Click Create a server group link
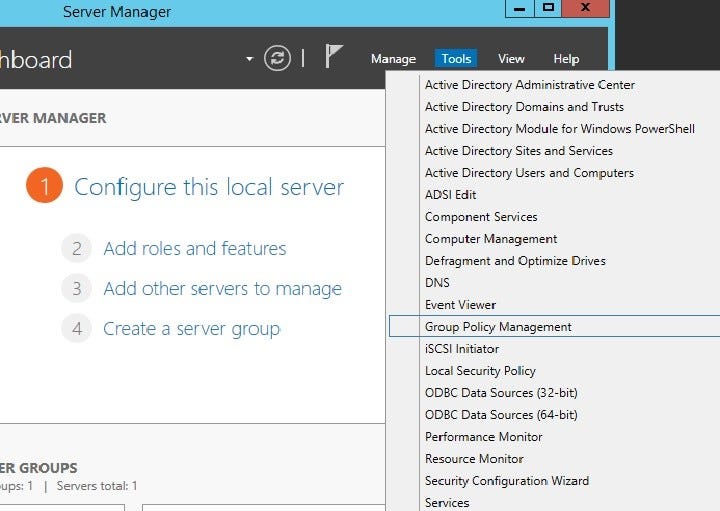720x511 pixels. click(x=191, y=329)
